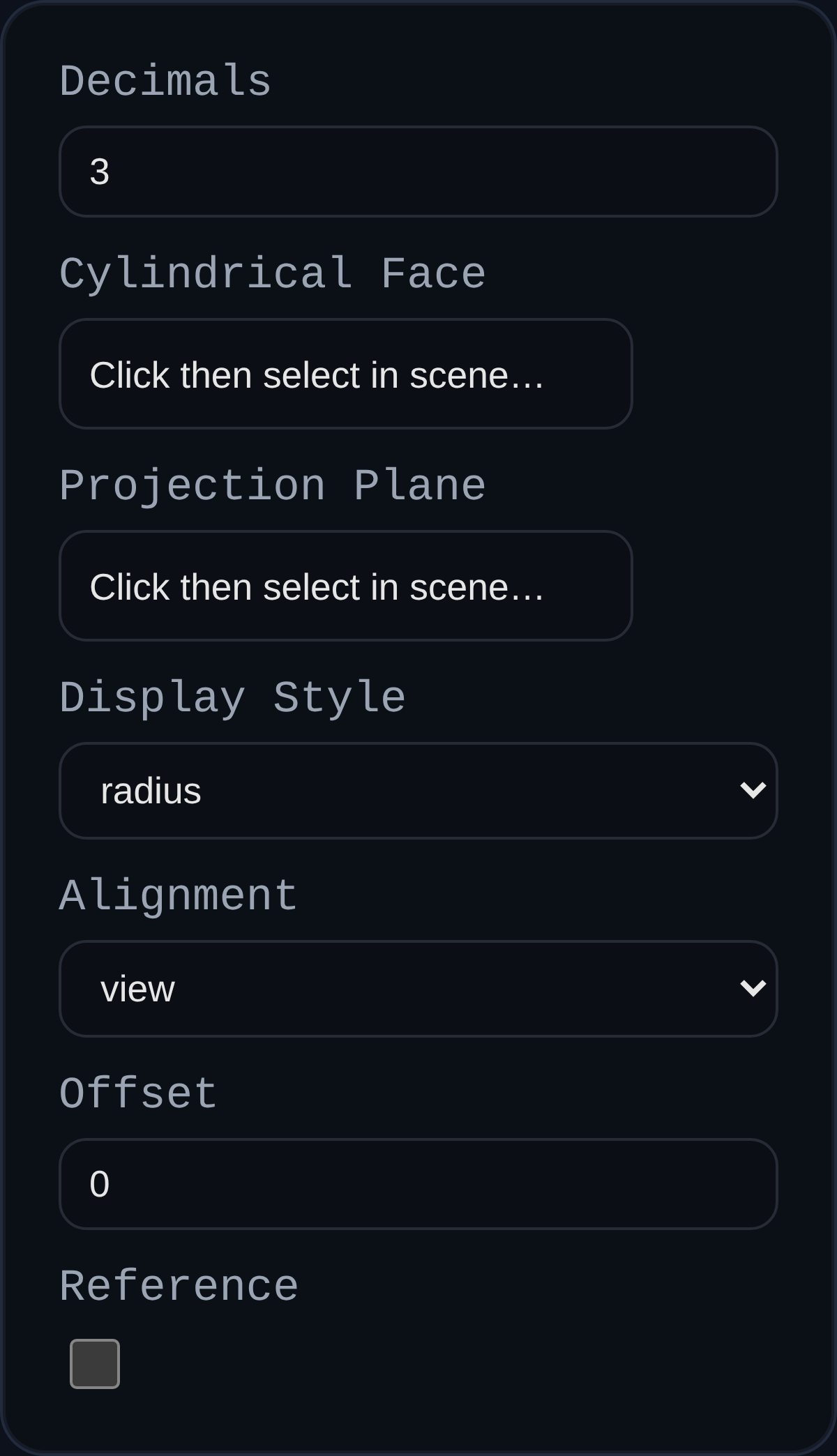Click inside the field showing 3
Viewport: 837px width, 1456px height.
(x=418, y=171)
